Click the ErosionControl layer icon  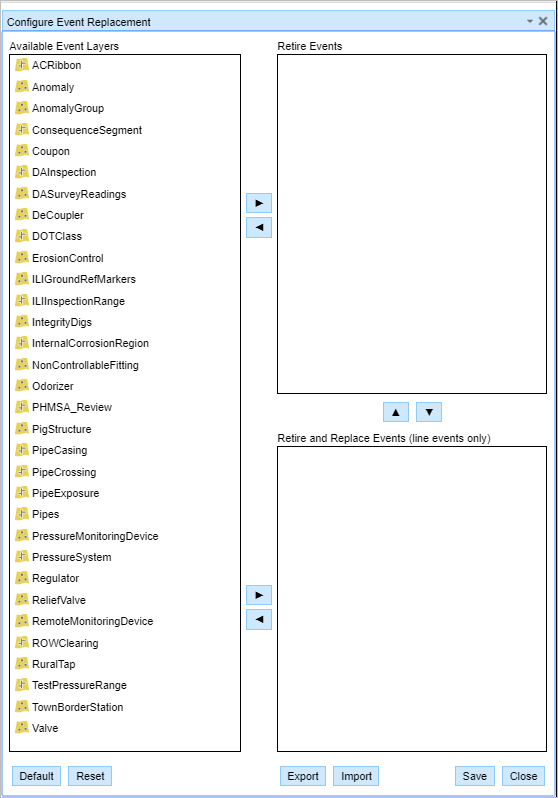pyautogui.click(x=21, y=258)
